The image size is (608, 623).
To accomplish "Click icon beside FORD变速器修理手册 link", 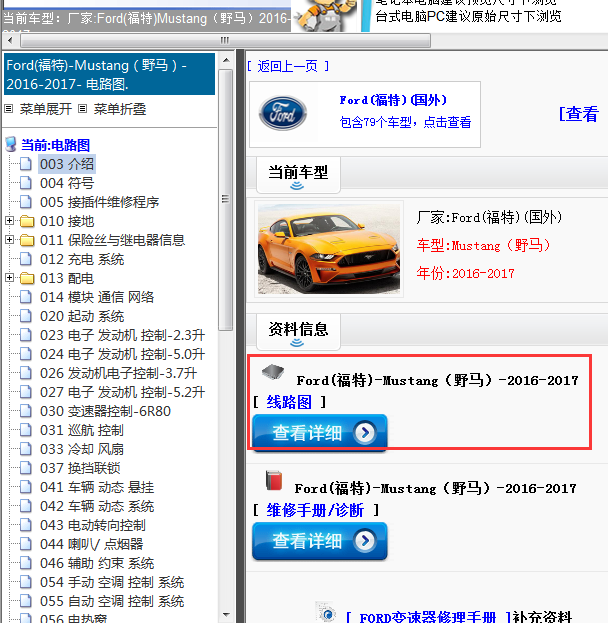I will (326, 612).
